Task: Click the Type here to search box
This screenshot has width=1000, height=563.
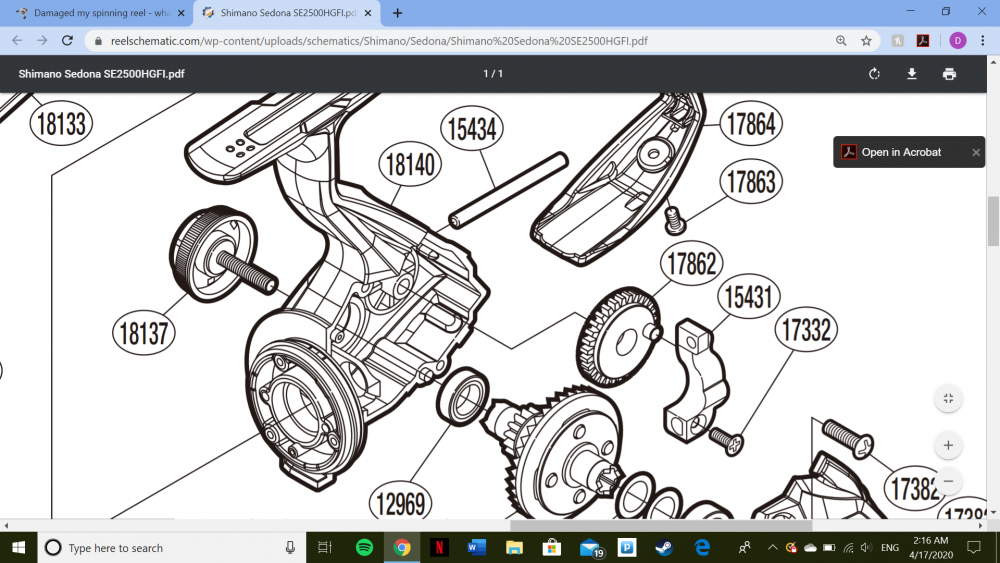Action: click(172, 548)
